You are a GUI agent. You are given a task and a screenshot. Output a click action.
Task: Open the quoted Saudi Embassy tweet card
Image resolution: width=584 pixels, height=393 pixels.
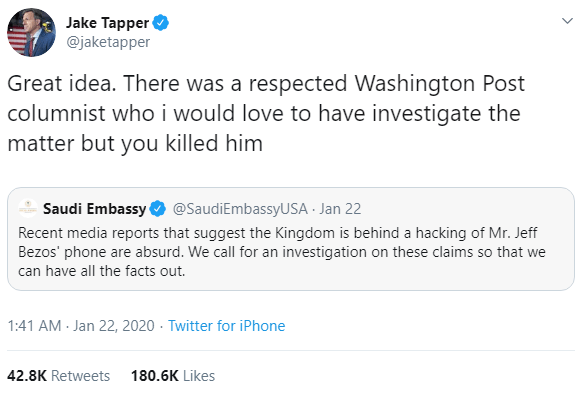pyautogui.click(x=291, y=239)
